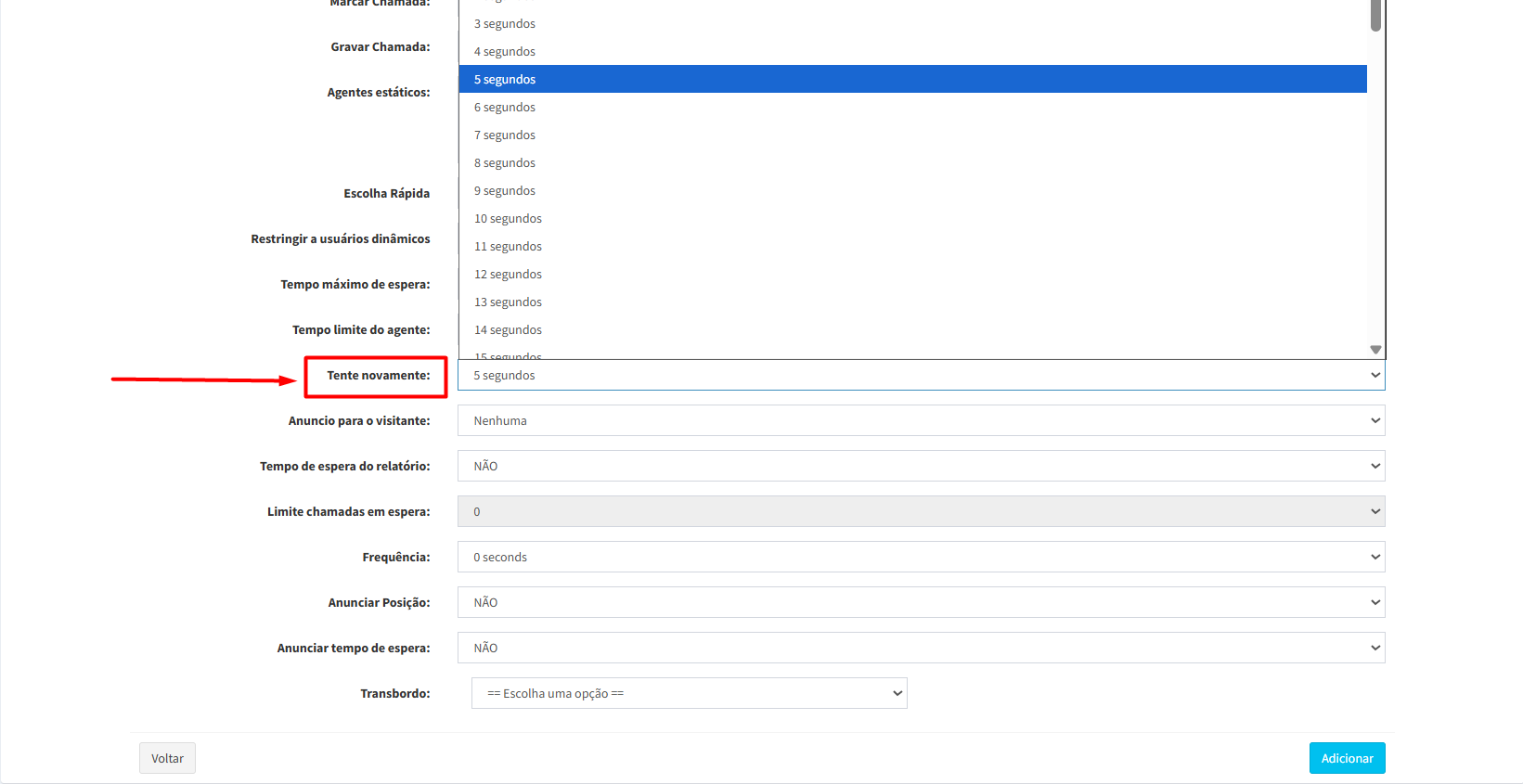The image size is (1523, 784).
Task: Expand 'Anunciar Posição' dropdown
Action: coord(920,603)
